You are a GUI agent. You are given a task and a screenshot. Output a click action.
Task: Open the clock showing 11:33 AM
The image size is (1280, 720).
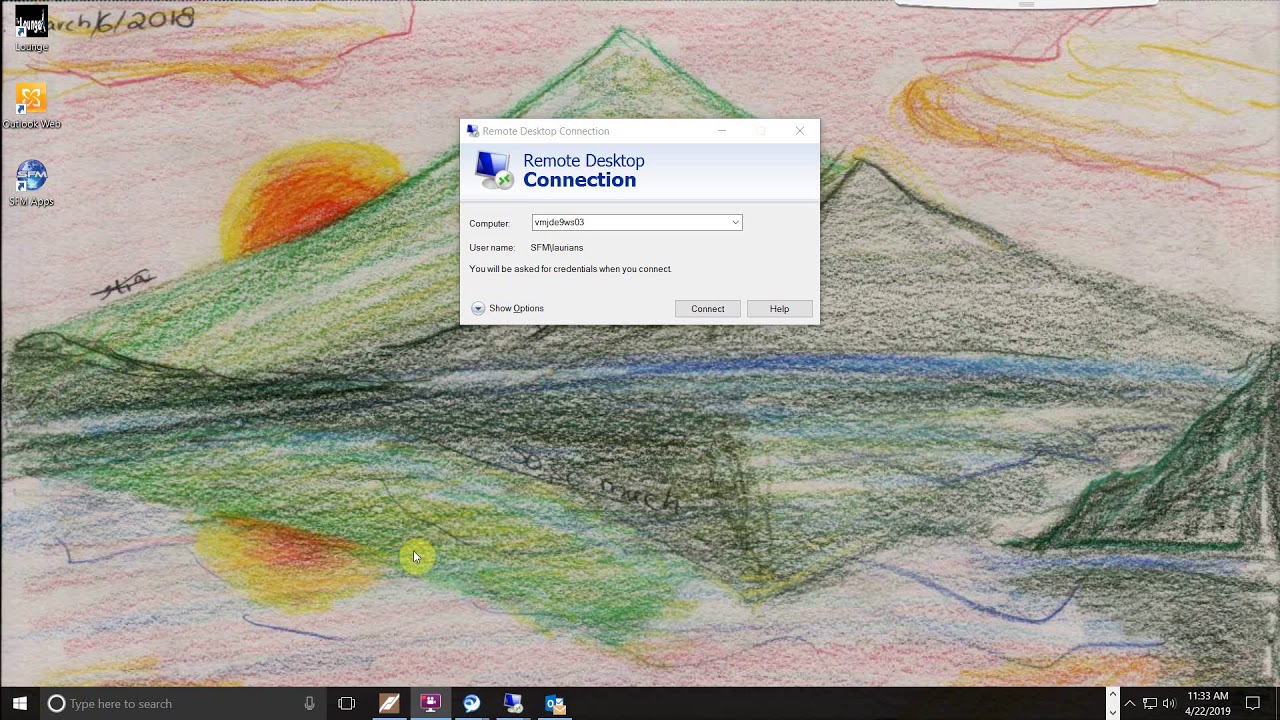tap(1207, 703)
